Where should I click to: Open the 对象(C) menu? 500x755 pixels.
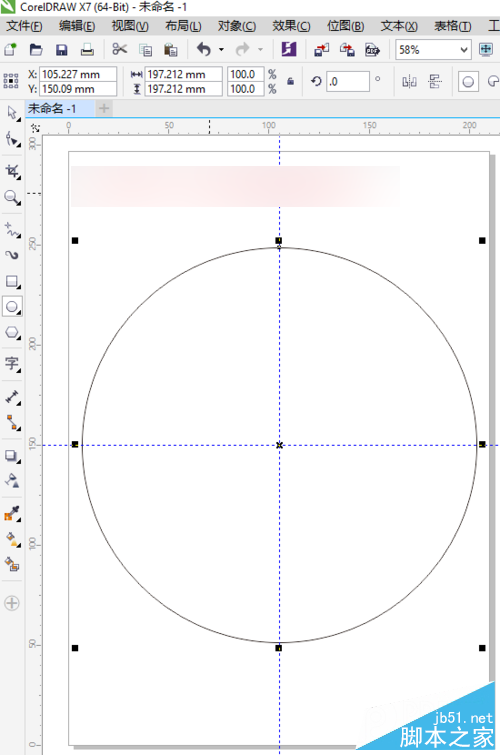coord(237,26)
